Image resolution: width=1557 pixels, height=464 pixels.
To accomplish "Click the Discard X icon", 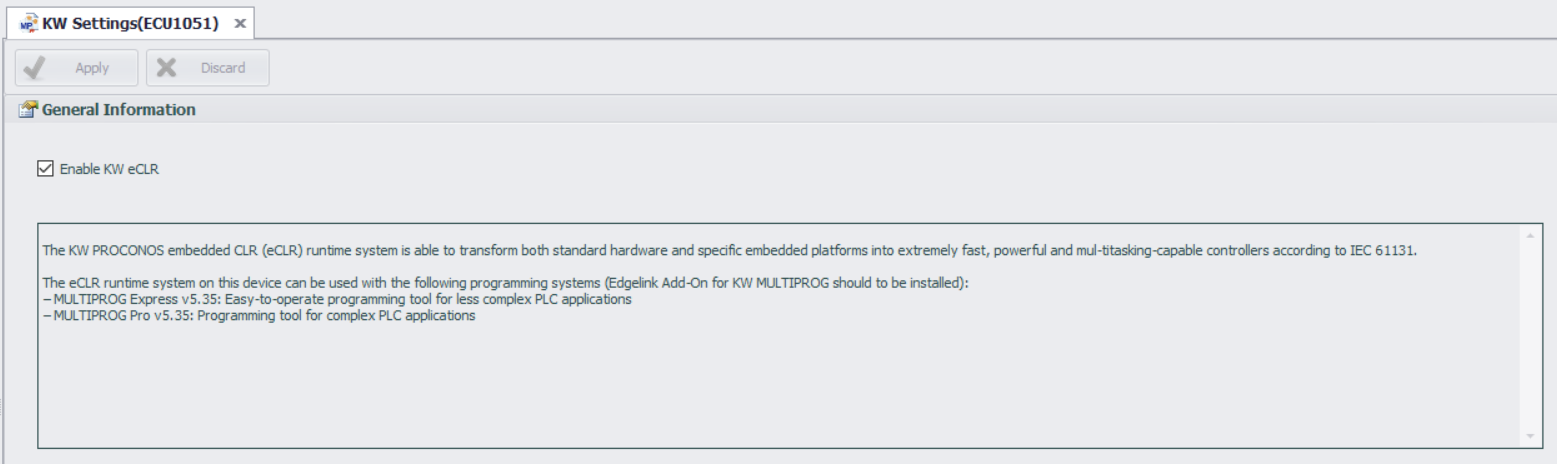I will pos(167,68).
